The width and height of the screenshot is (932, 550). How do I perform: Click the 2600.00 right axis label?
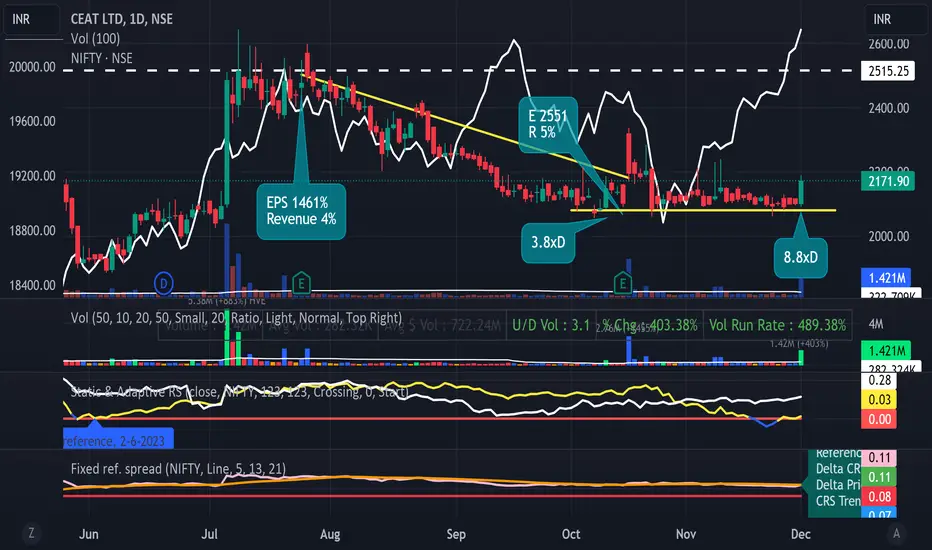(x=889, y=44)
